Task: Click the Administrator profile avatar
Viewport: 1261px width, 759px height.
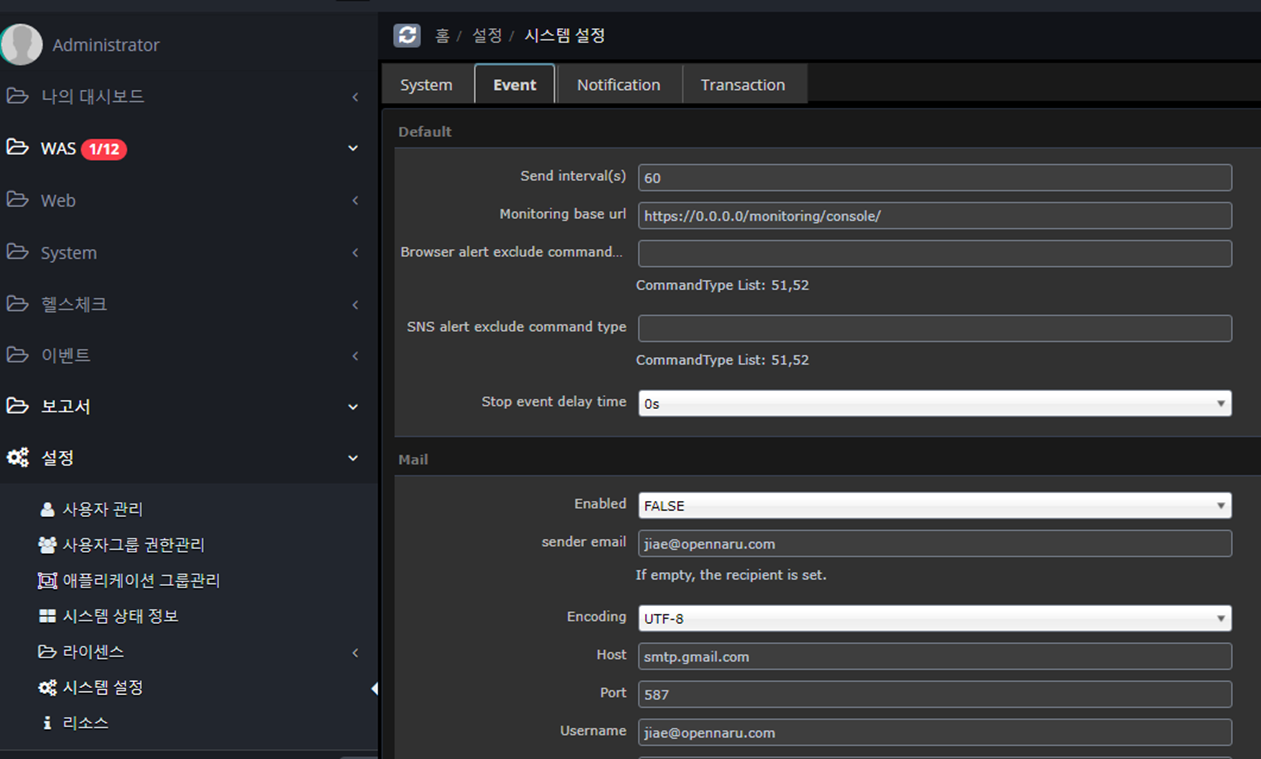Action: [x=22, y=45]
